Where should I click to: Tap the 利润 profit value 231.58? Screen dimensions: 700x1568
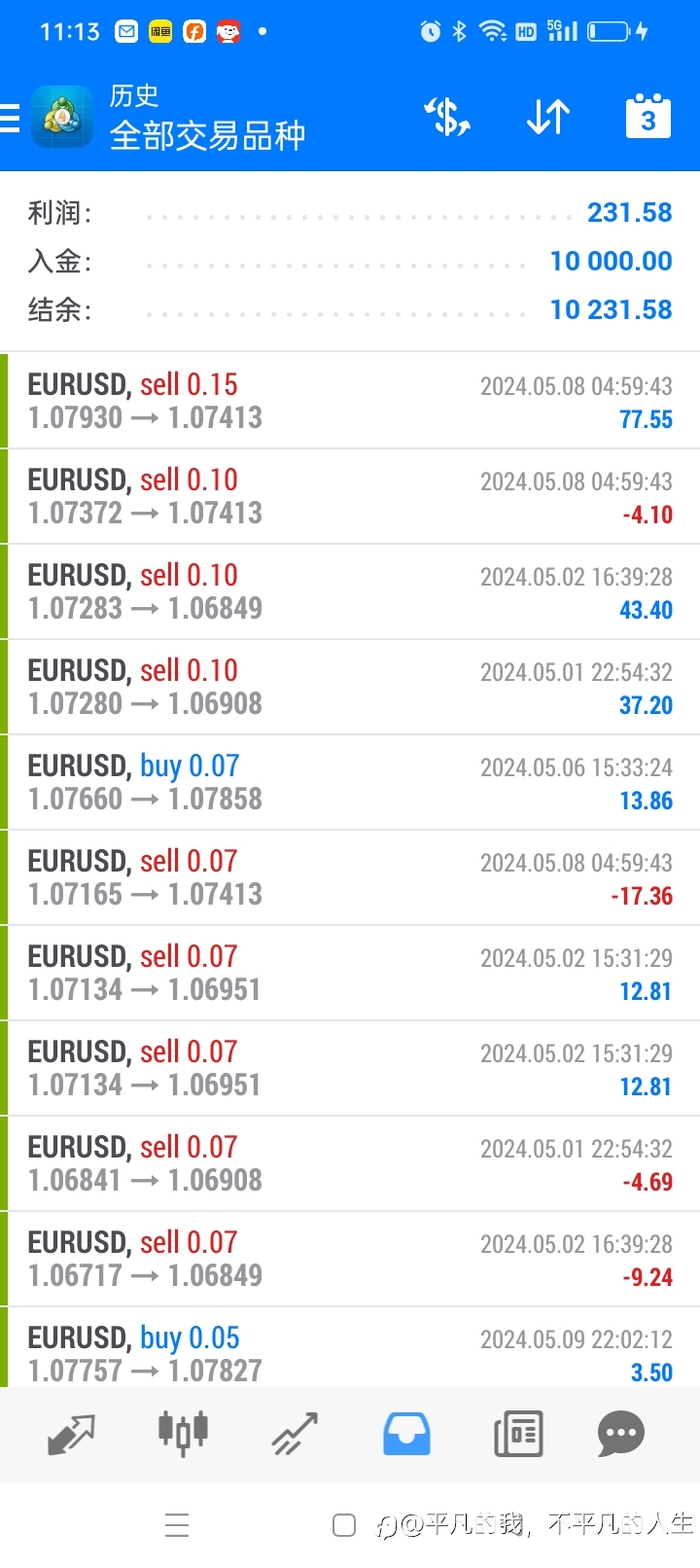(630, 212)
